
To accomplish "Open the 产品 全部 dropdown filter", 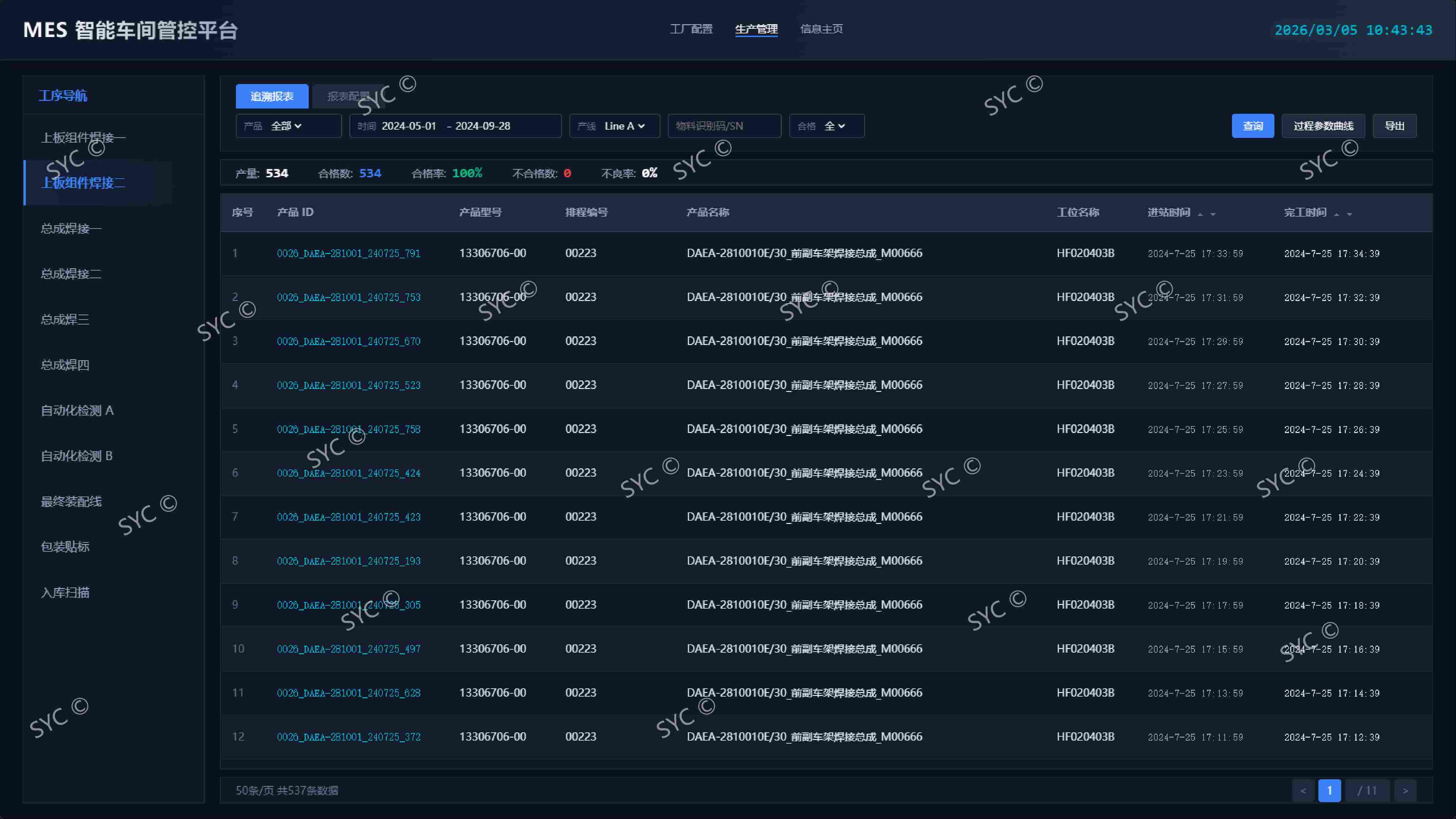I will (288, 126).
